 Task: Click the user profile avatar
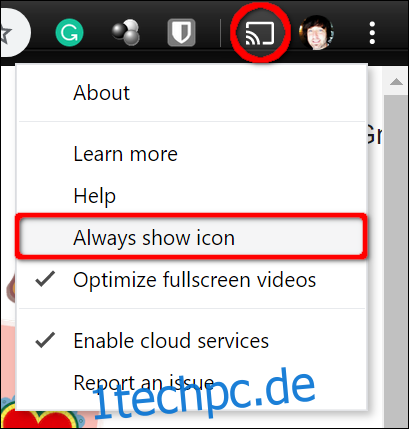[316, 33]
